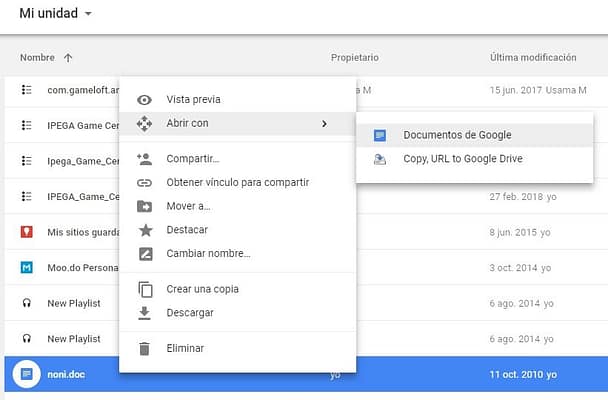
Task: Expand the Abrir con chevron arrow
Action: coord(324,124)
